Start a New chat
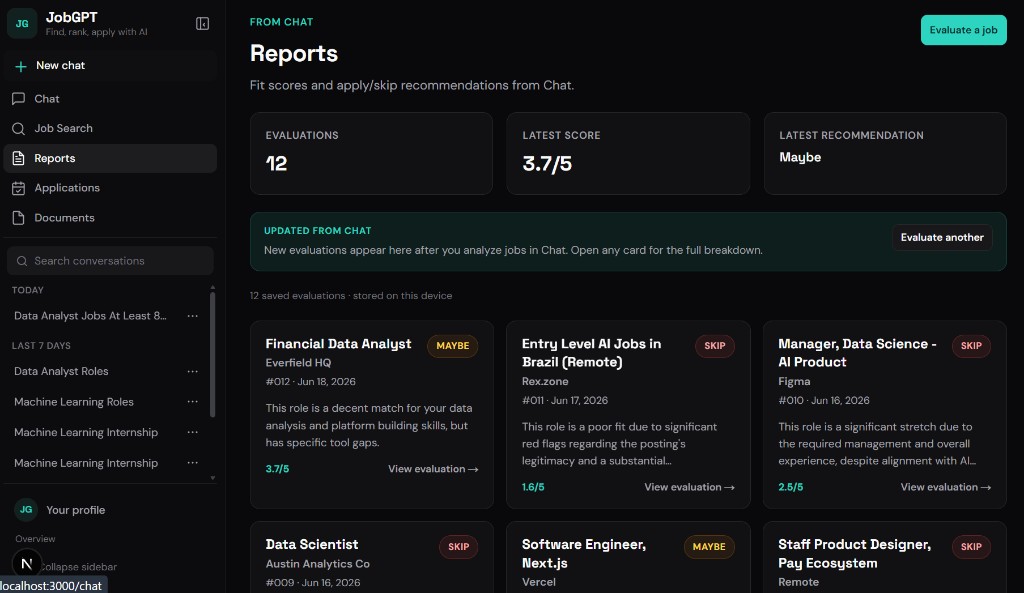Viewport: 1024px width, 593px height. coord(110,65)
